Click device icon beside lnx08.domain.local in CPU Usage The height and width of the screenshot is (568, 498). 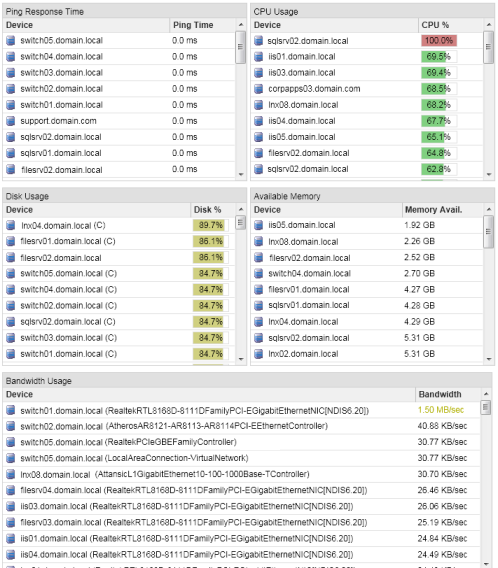click(258, 105)
